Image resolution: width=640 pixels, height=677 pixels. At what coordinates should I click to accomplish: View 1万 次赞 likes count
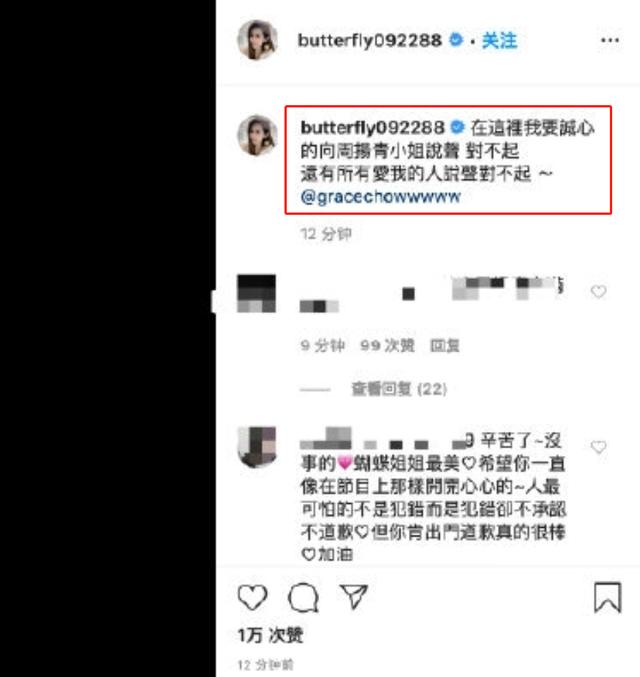click(270, 635)
